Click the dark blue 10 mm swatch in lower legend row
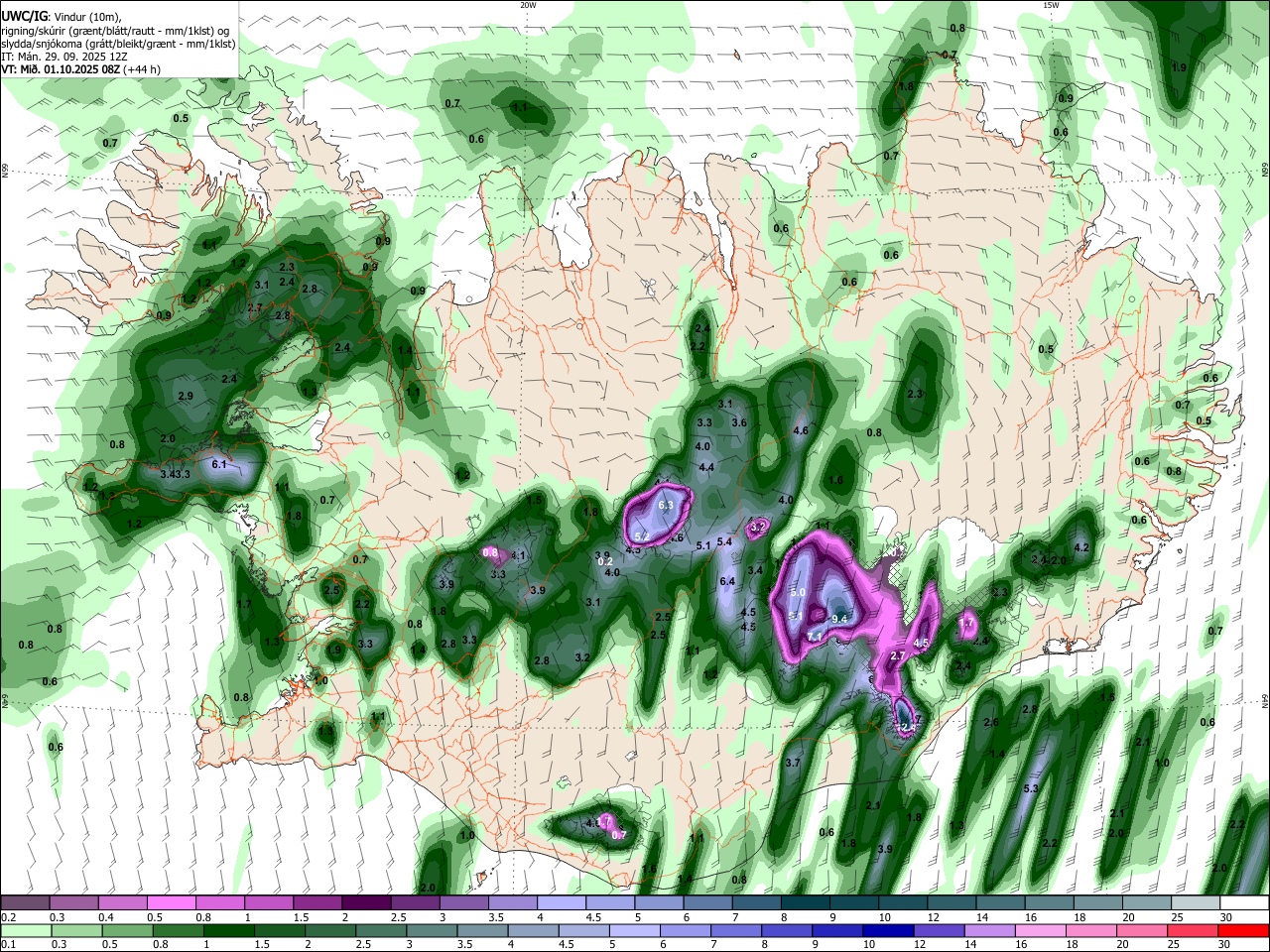1270x952 pixels. 889,931
